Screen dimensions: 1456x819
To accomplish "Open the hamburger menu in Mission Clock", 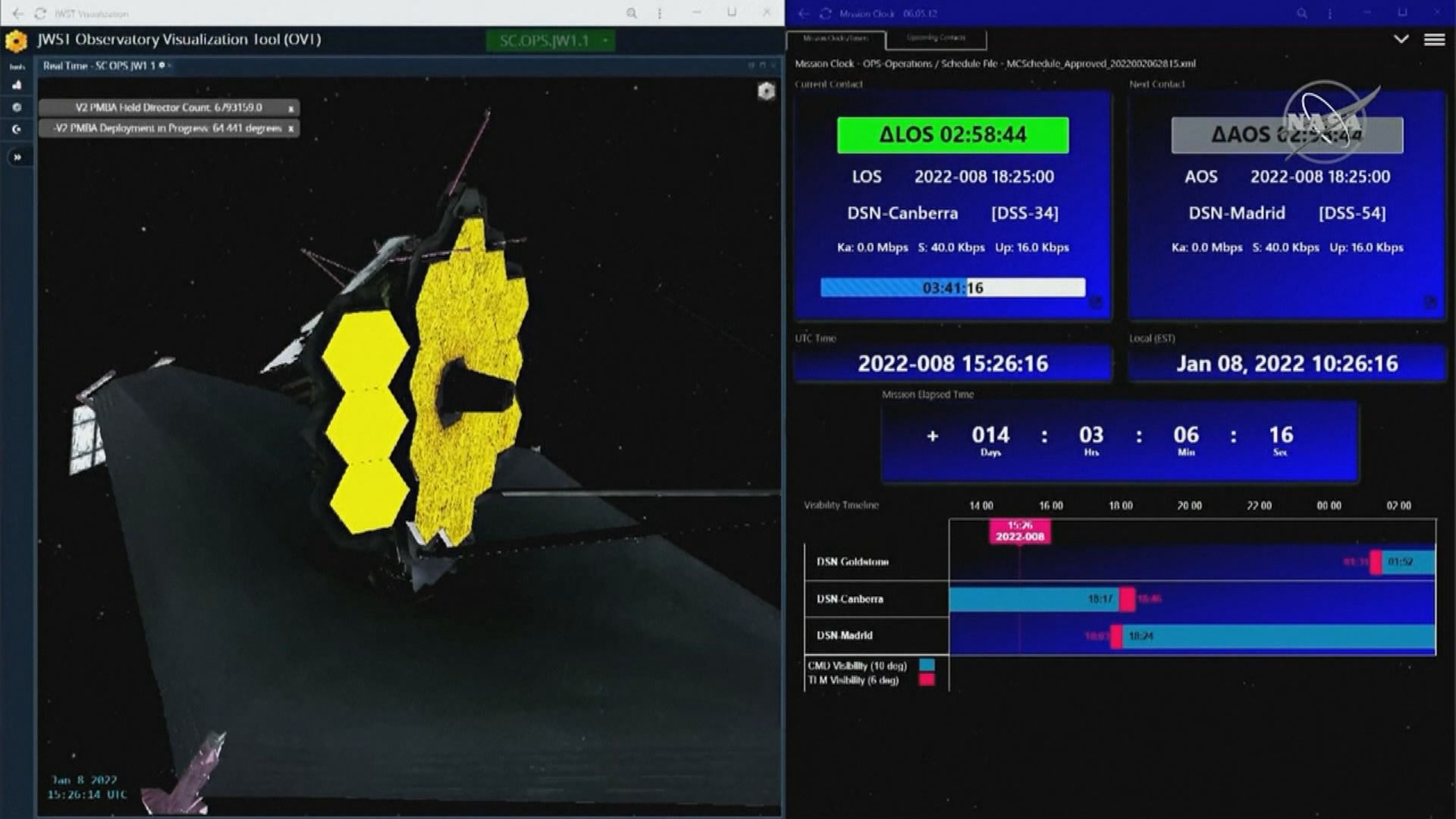I will point(1434,40).
